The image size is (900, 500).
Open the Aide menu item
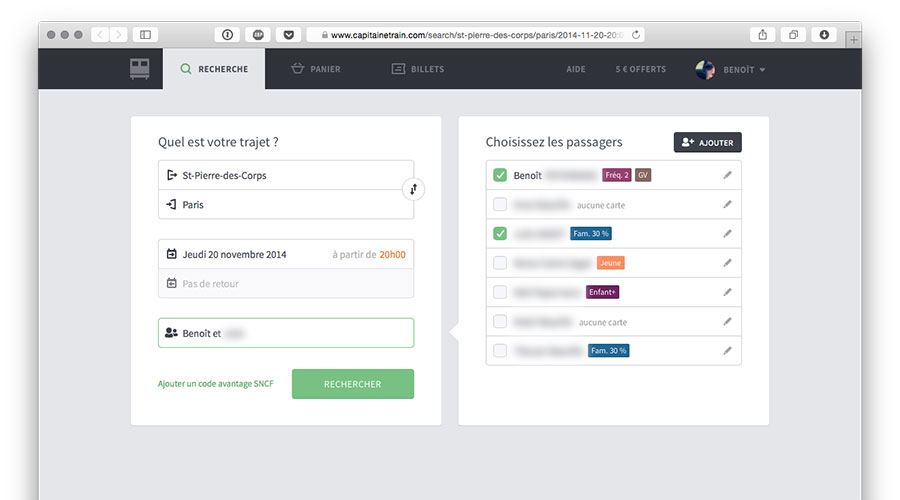point(576,69)
